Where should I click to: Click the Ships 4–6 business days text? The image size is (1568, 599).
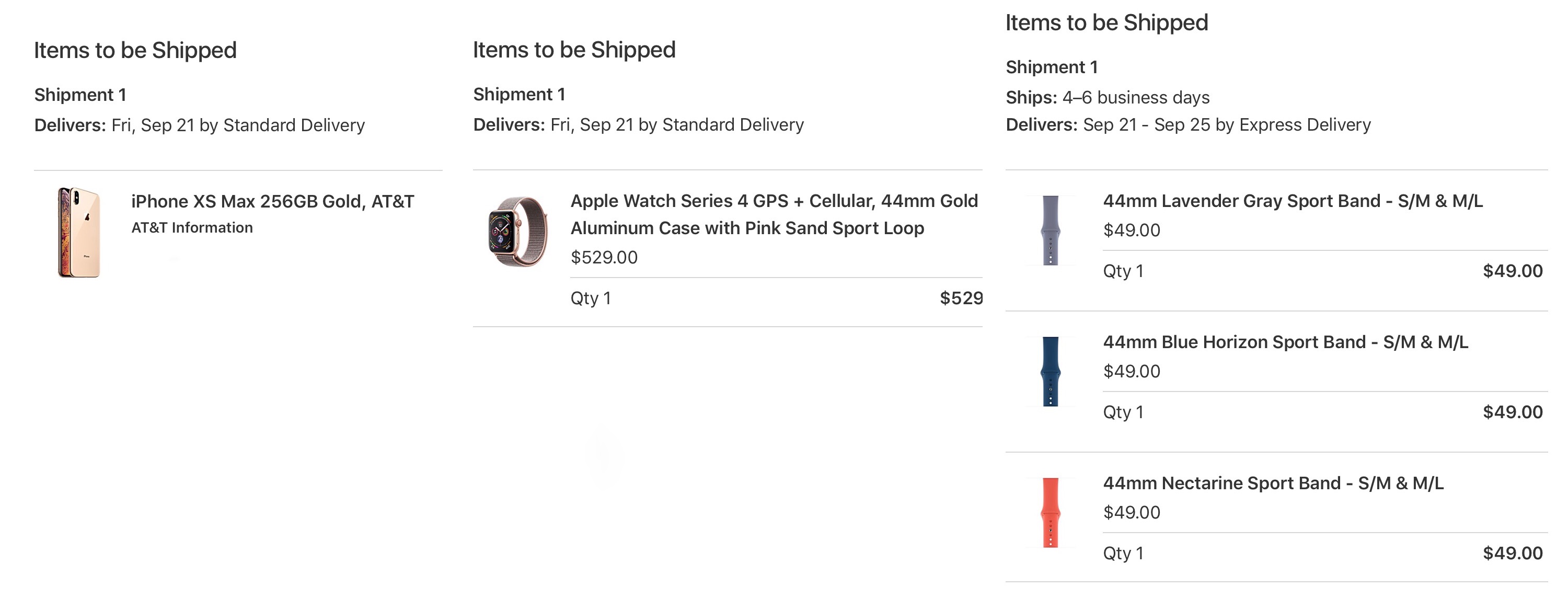click(x=1107, y=97)
